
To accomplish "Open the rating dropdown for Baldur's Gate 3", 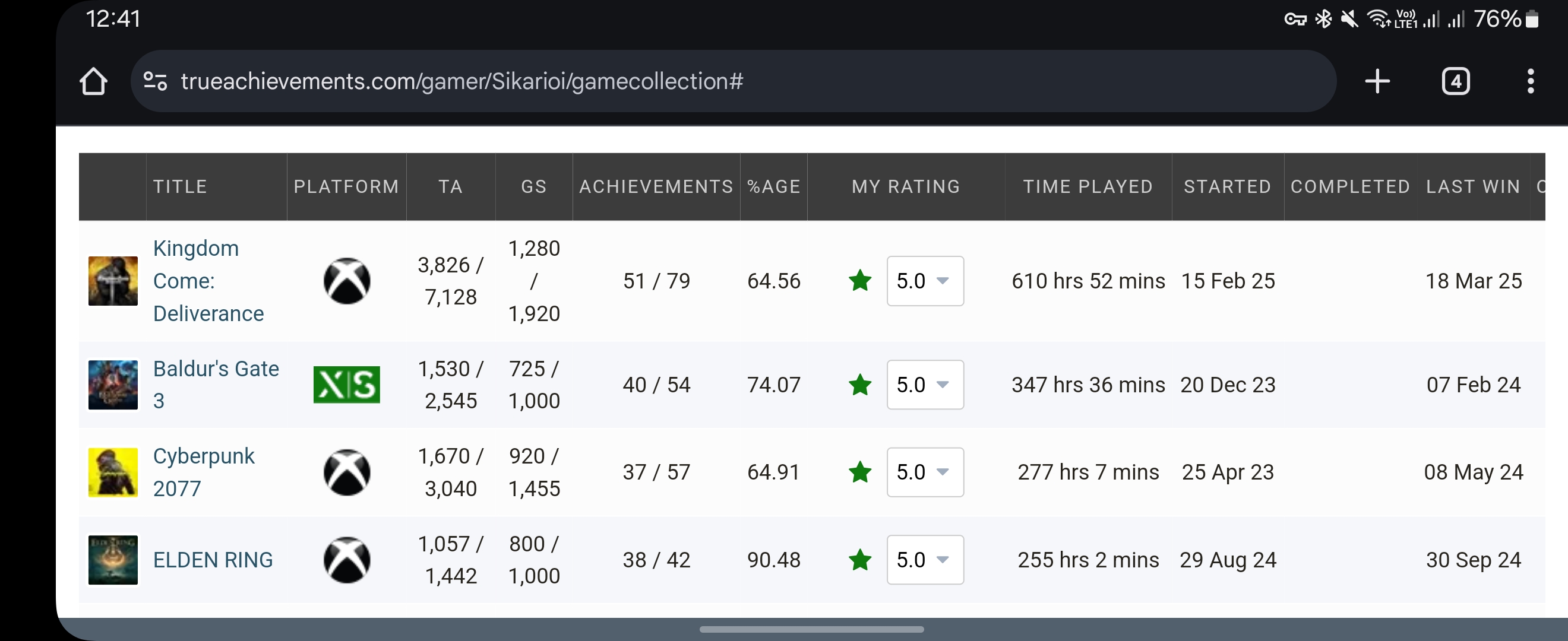I will [x=925, y=385].
